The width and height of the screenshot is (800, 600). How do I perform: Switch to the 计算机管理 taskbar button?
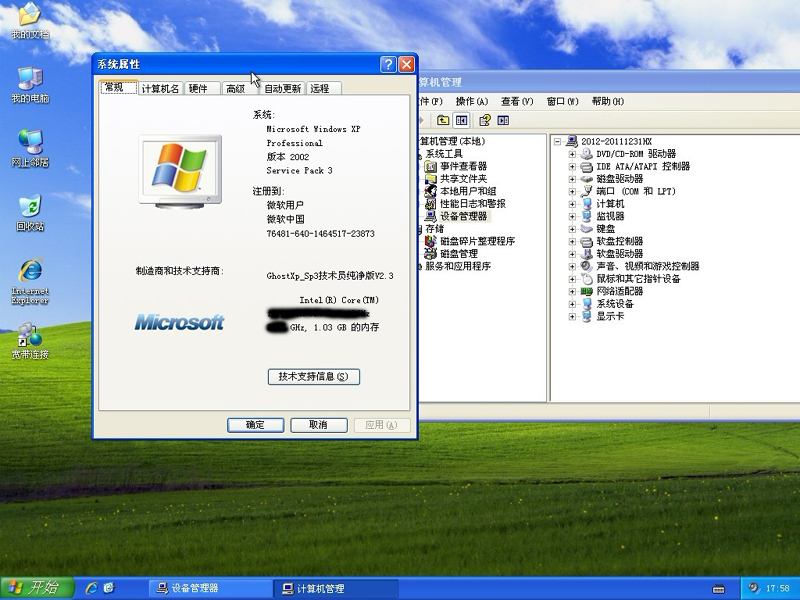click(335, 588)
